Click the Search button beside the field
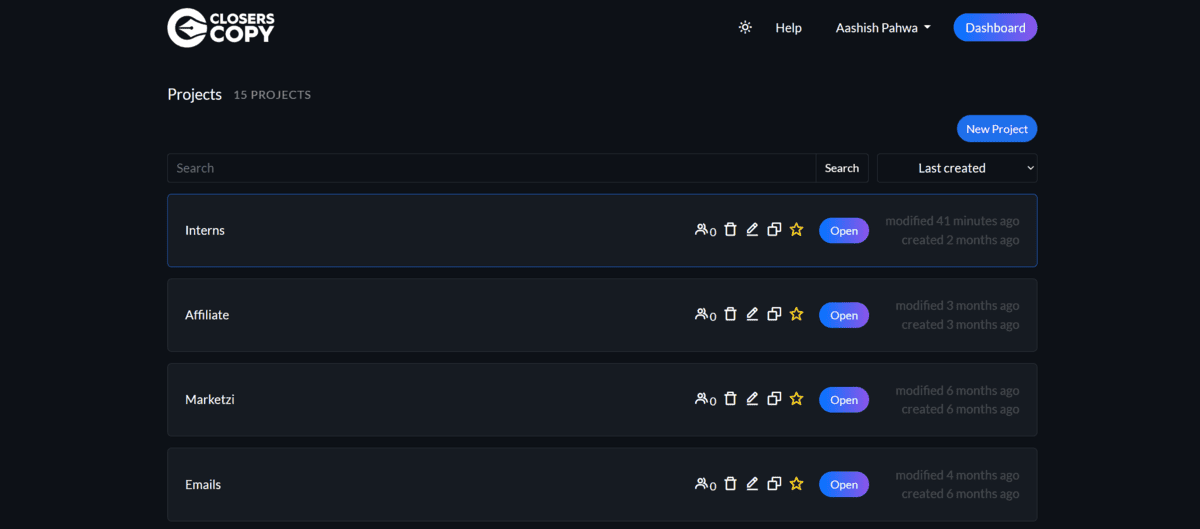 pos(842,168)
